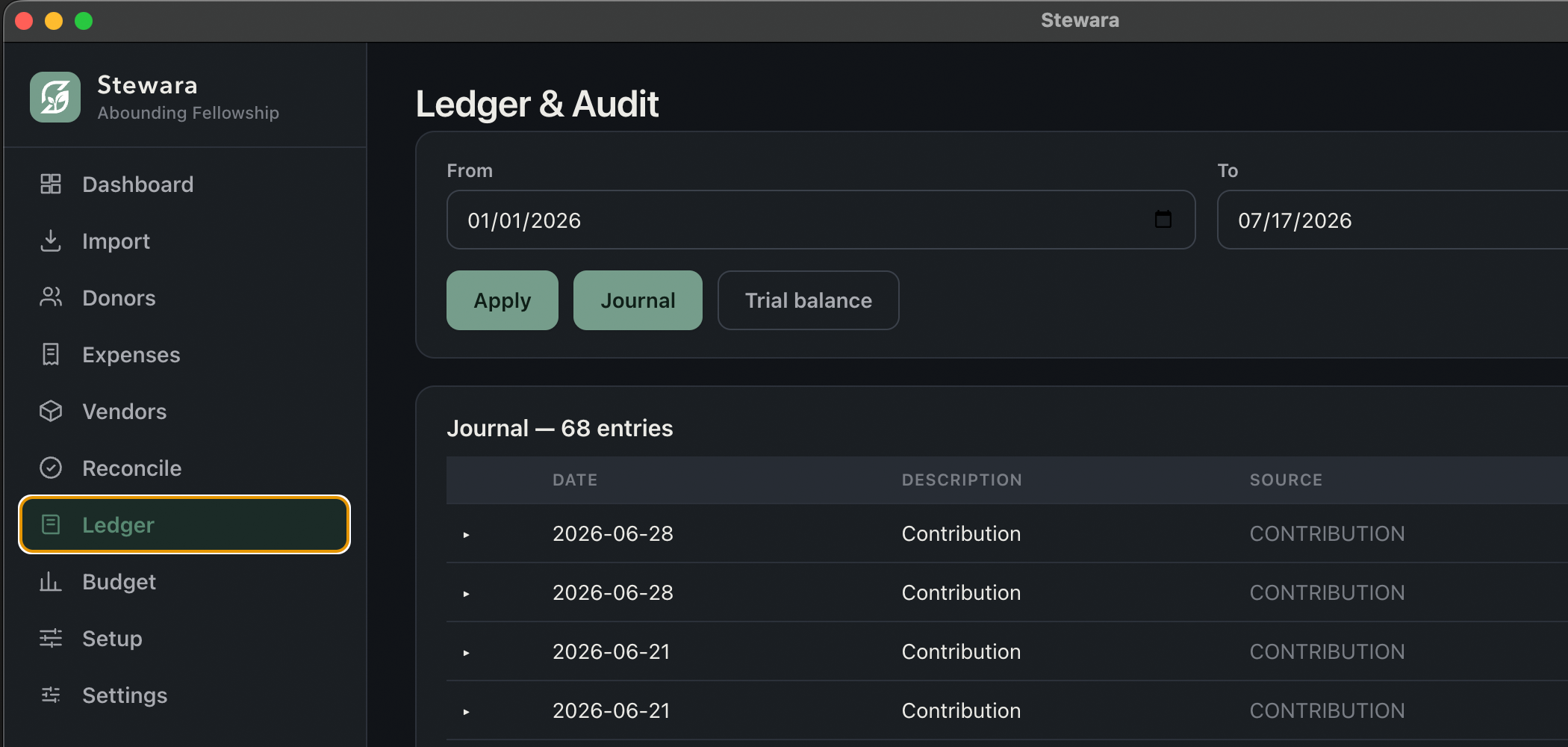
Task: Click the Settings sliders icon
Action: click(x=51, y=695)
